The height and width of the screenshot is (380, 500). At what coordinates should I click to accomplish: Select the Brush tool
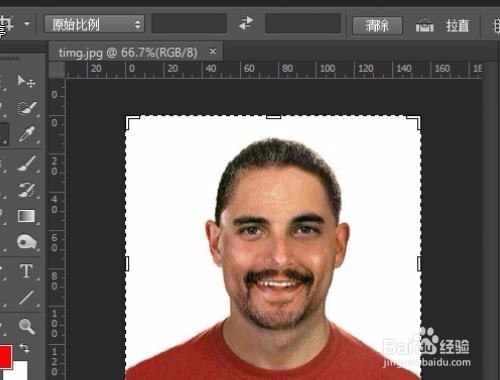click(x=27, y=164)
